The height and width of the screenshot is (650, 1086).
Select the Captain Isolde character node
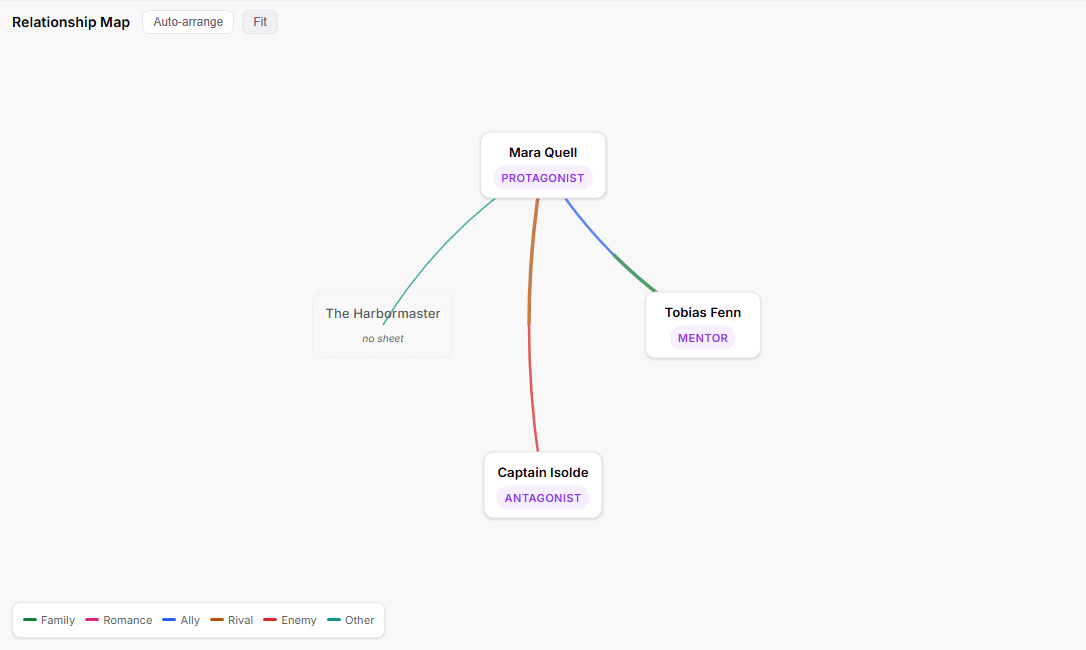[x=542, y=485]
